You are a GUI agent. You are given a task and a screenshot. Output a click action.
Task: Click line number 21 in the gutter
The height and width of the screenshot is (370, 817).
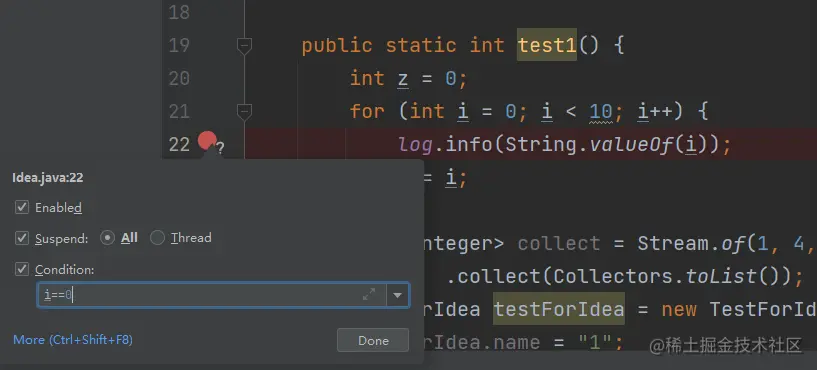179,112
